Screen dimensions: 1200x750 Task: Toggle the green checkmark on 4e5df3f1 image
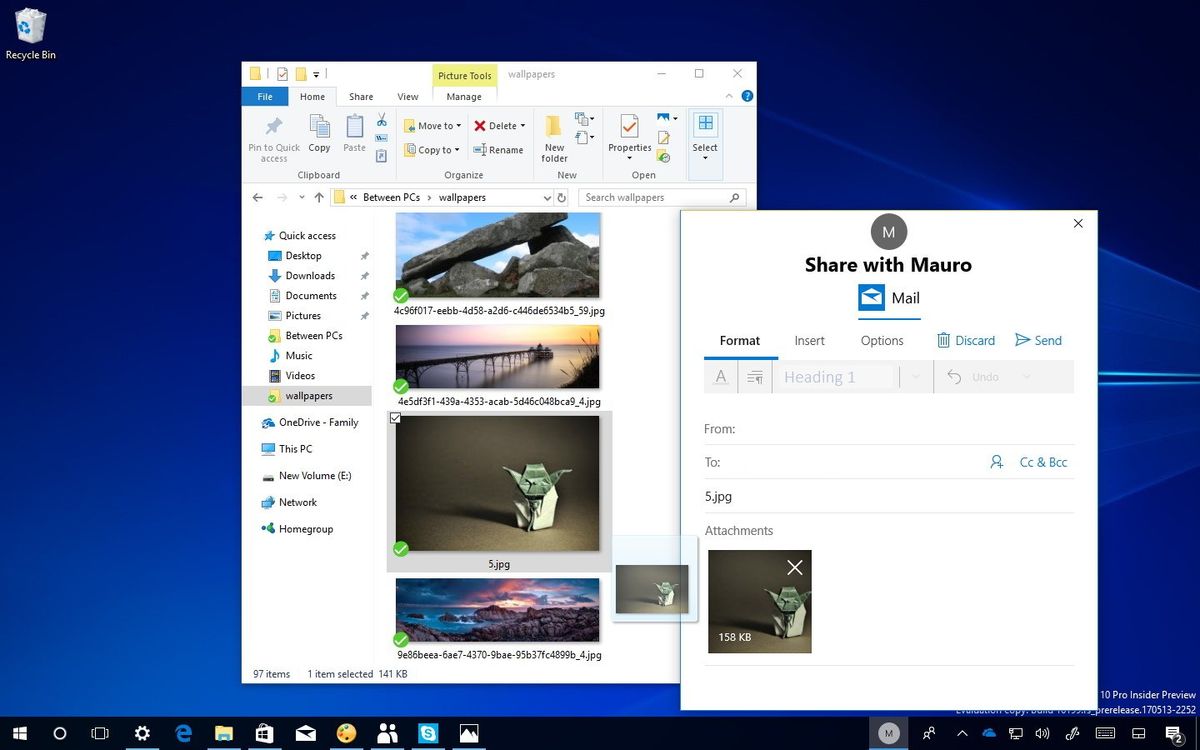tap(401, 387)
